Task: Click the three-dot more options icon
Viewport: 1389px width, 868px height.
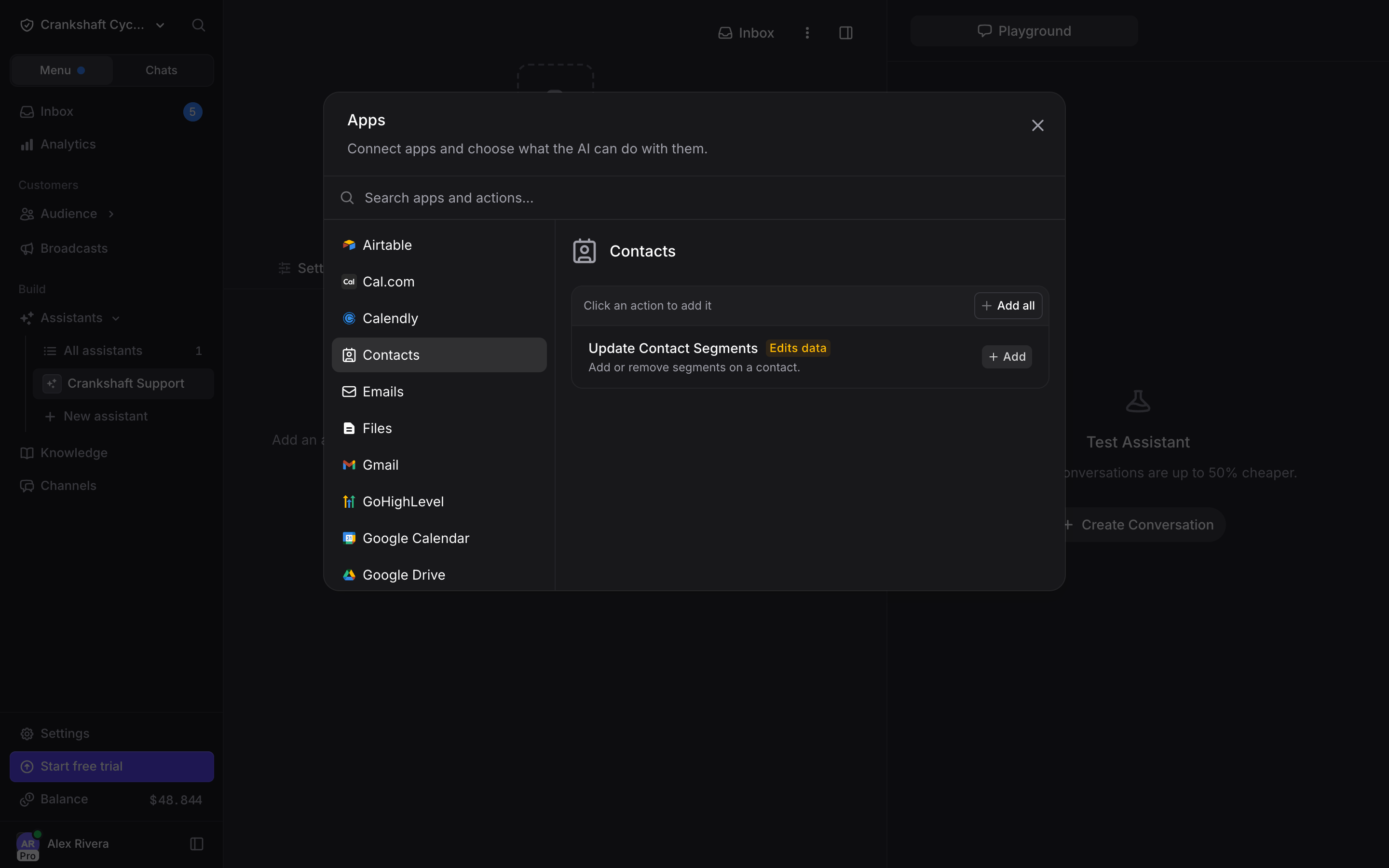Action: pyautogui.click(x=807, y=33)
